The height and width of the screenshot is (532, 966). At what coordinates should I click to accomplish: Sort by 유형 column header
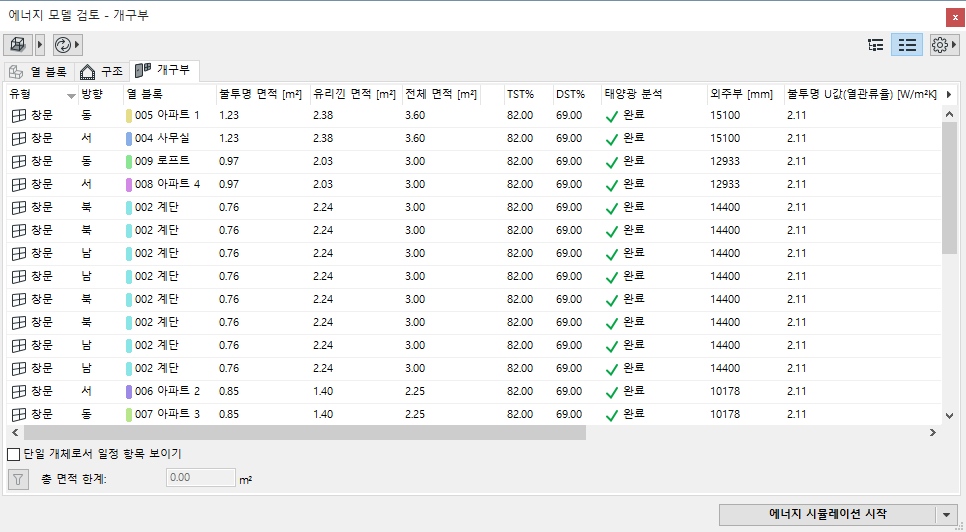[x=42, y=94]
